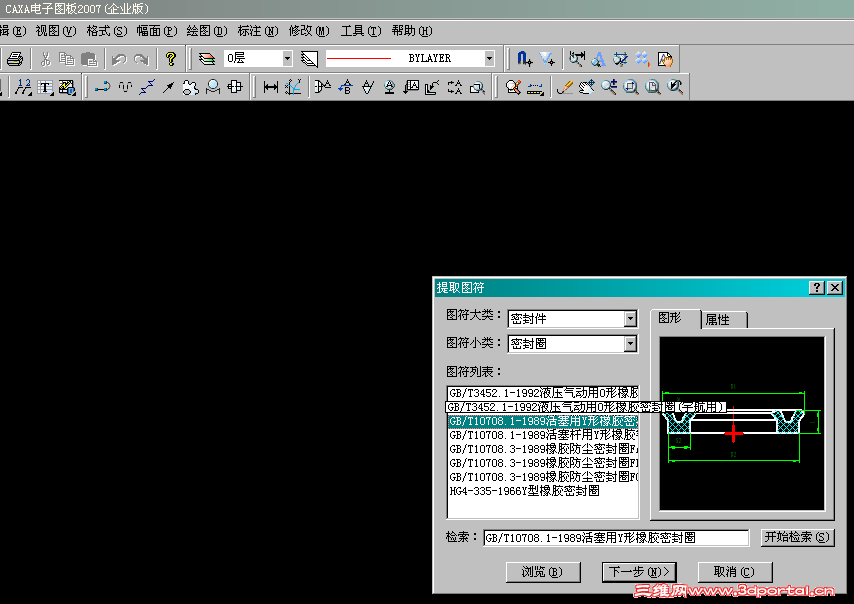Click the seal ring preview image

tap(742, 424)
